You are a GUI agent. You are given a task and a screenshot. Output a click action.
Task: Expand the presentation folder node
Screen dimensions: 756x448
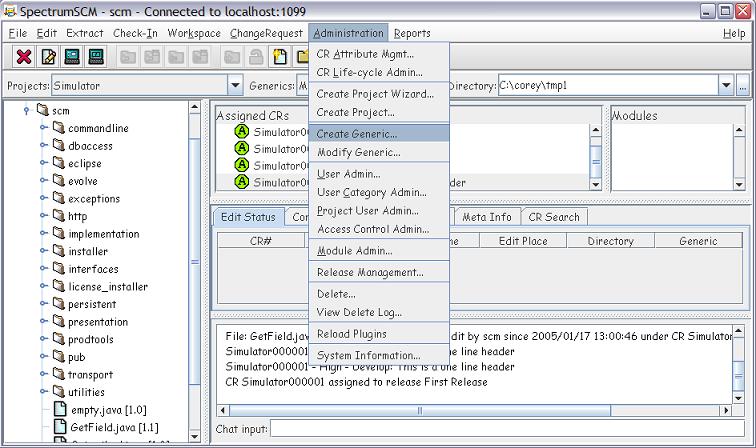pyautogui.click(x=43, y=321)
